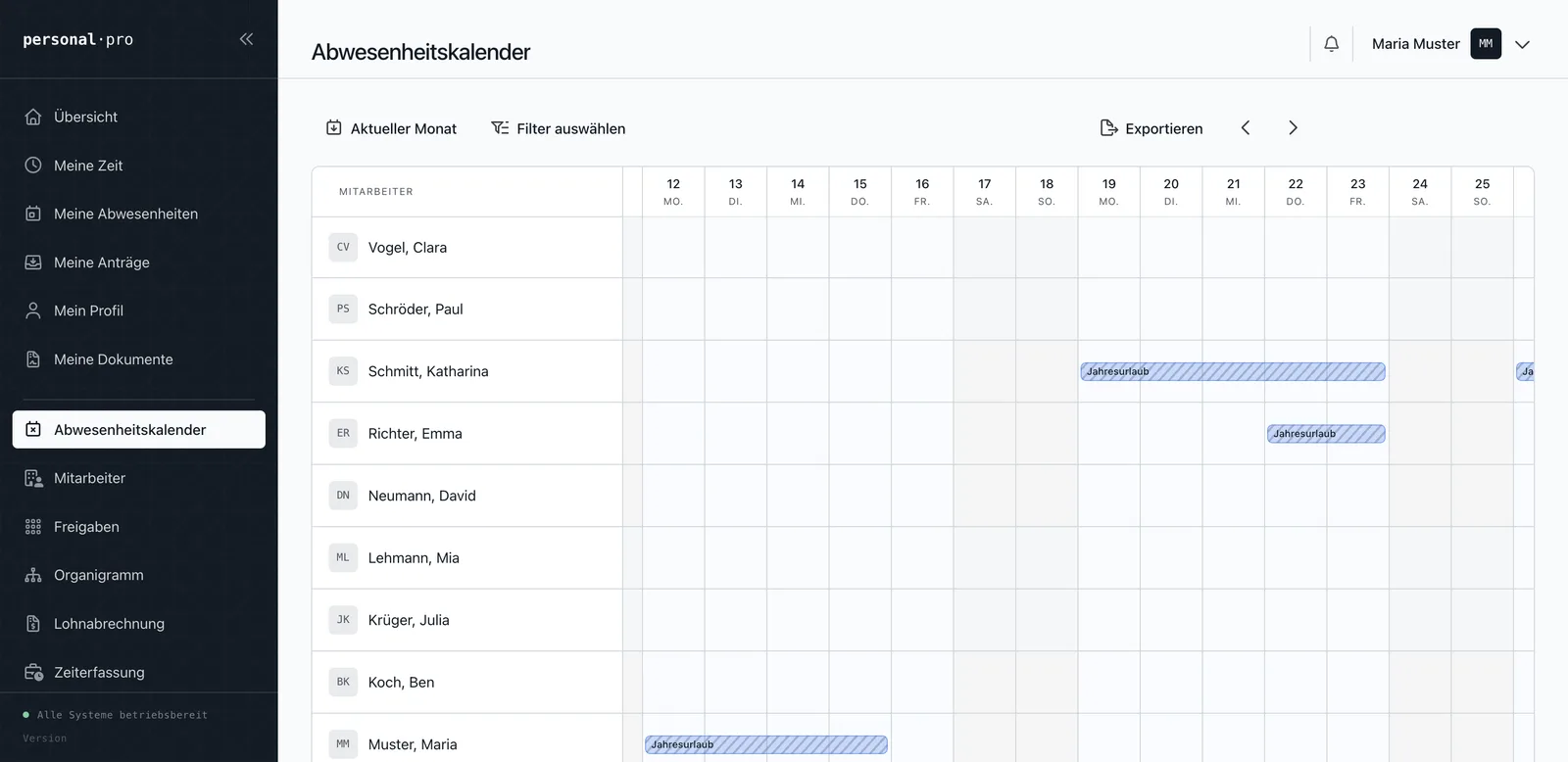Open Richter, Emma Jahresurlaub entry

pyautogui.click(x=1326, y=434)
